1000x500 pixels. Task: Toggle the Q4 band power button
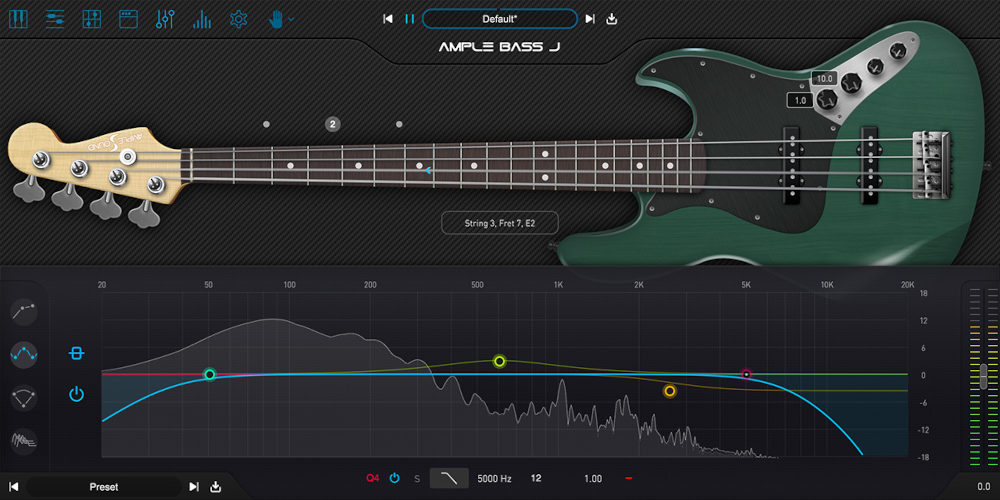pyautogui.click(x=394, y=478)
